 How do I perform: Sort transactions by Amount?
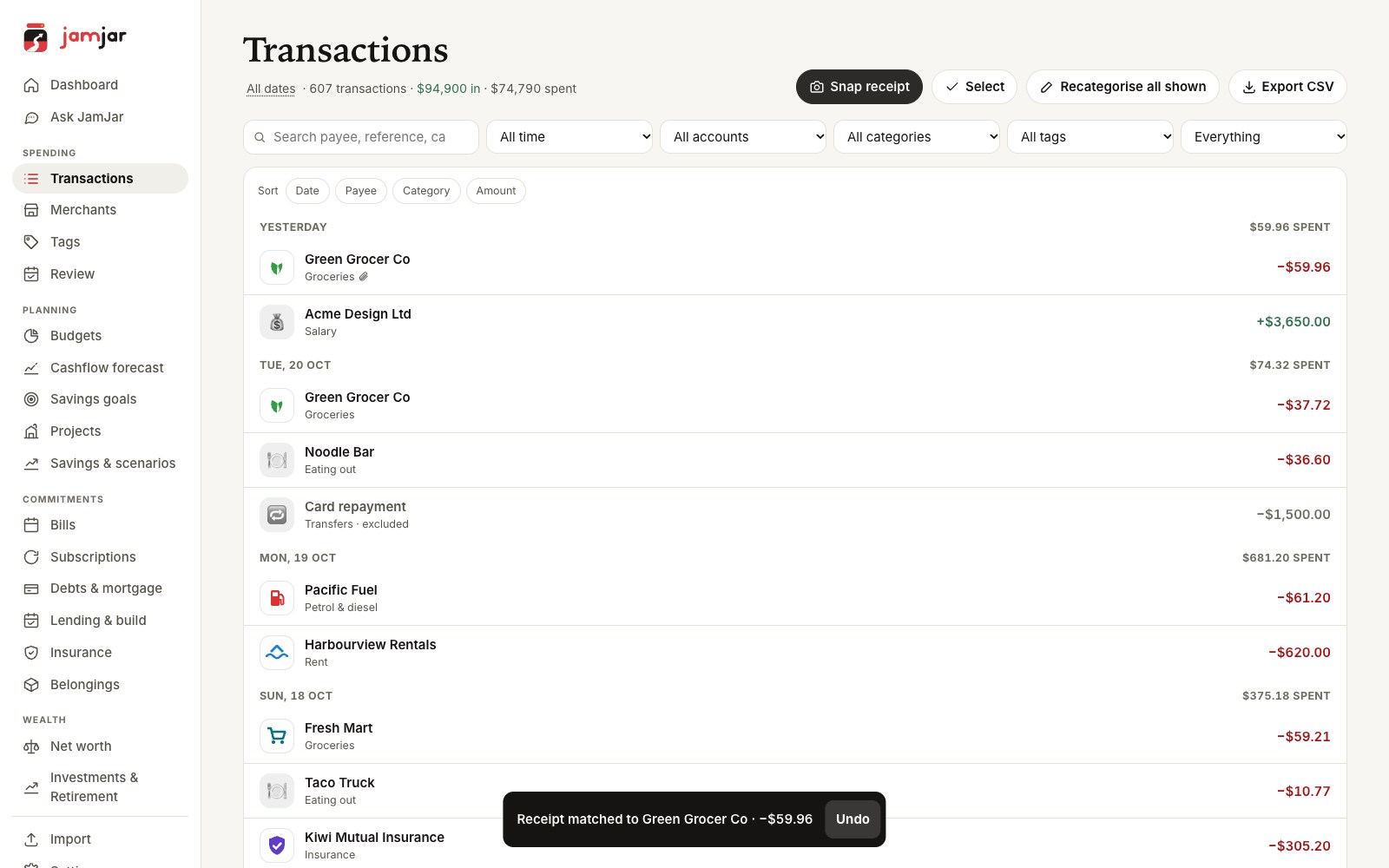(496, 191)
